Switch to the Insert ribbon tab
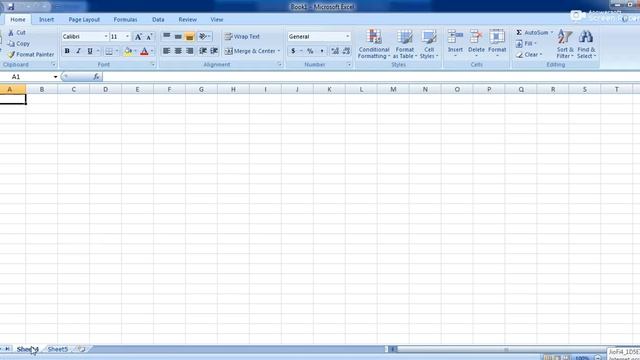The width and height of the screenshot is (640, 360). tap(47, 20)
